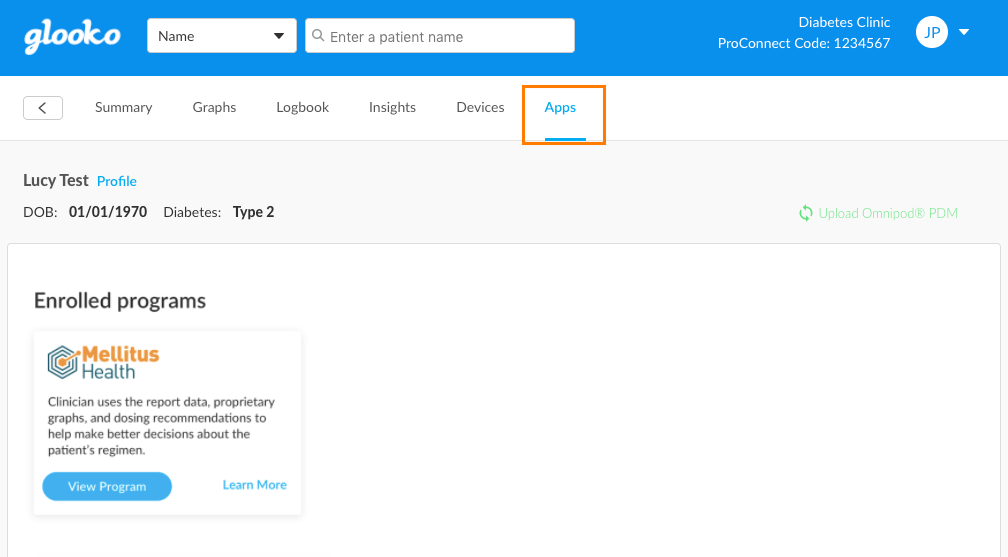Screen dimensions: 1008x557
Task: Click the Upload Omnipod PDM link
Action: [x=888, y=213]
